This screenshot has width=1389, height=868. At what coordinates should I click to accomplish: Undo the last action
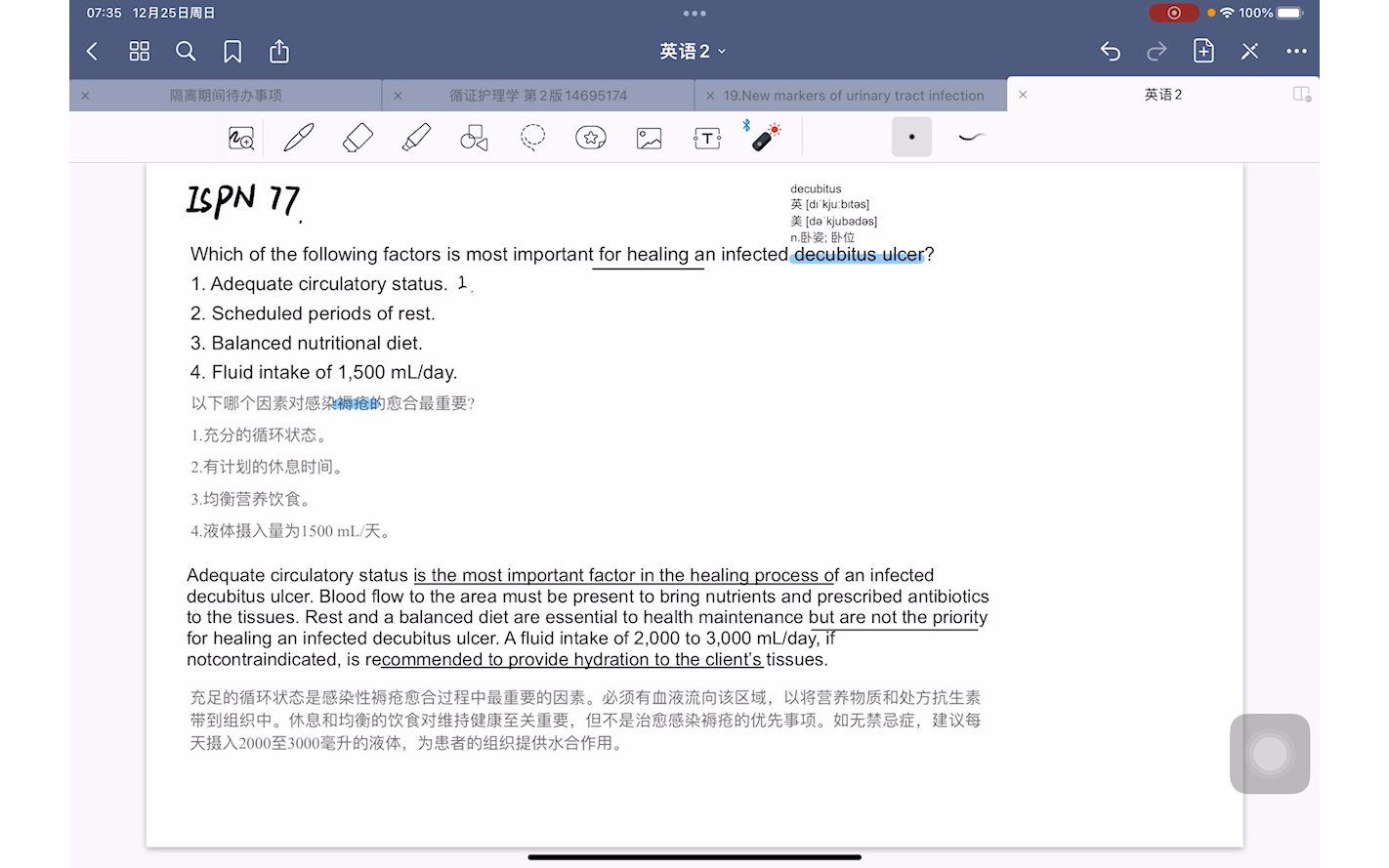click(x=1110, y=51)
